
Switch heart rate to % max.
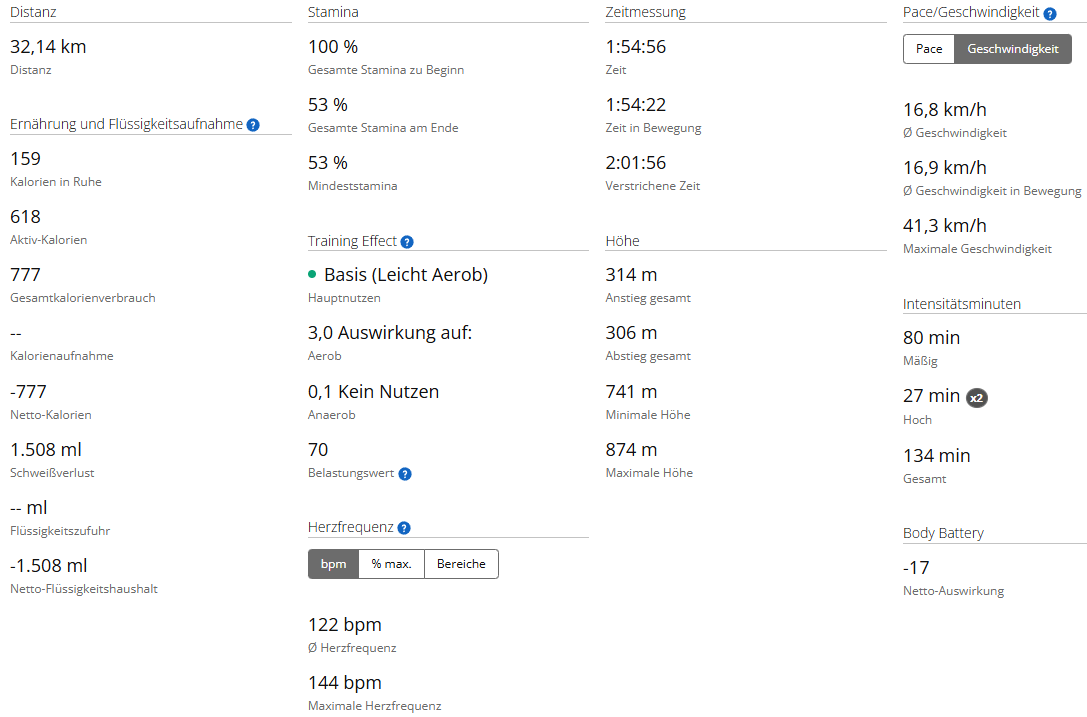[x=392, y=564]
